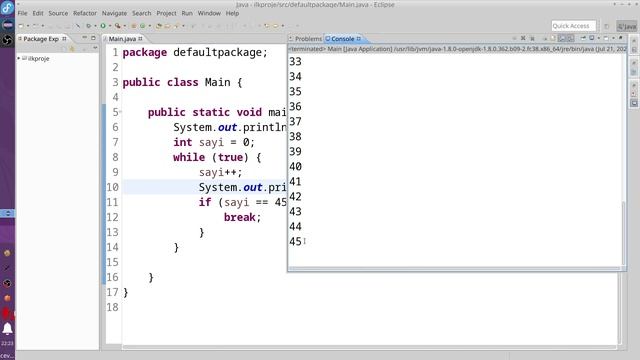Open the Edit menu
Viewport: 640px width, 360px height.
(38, 13)
